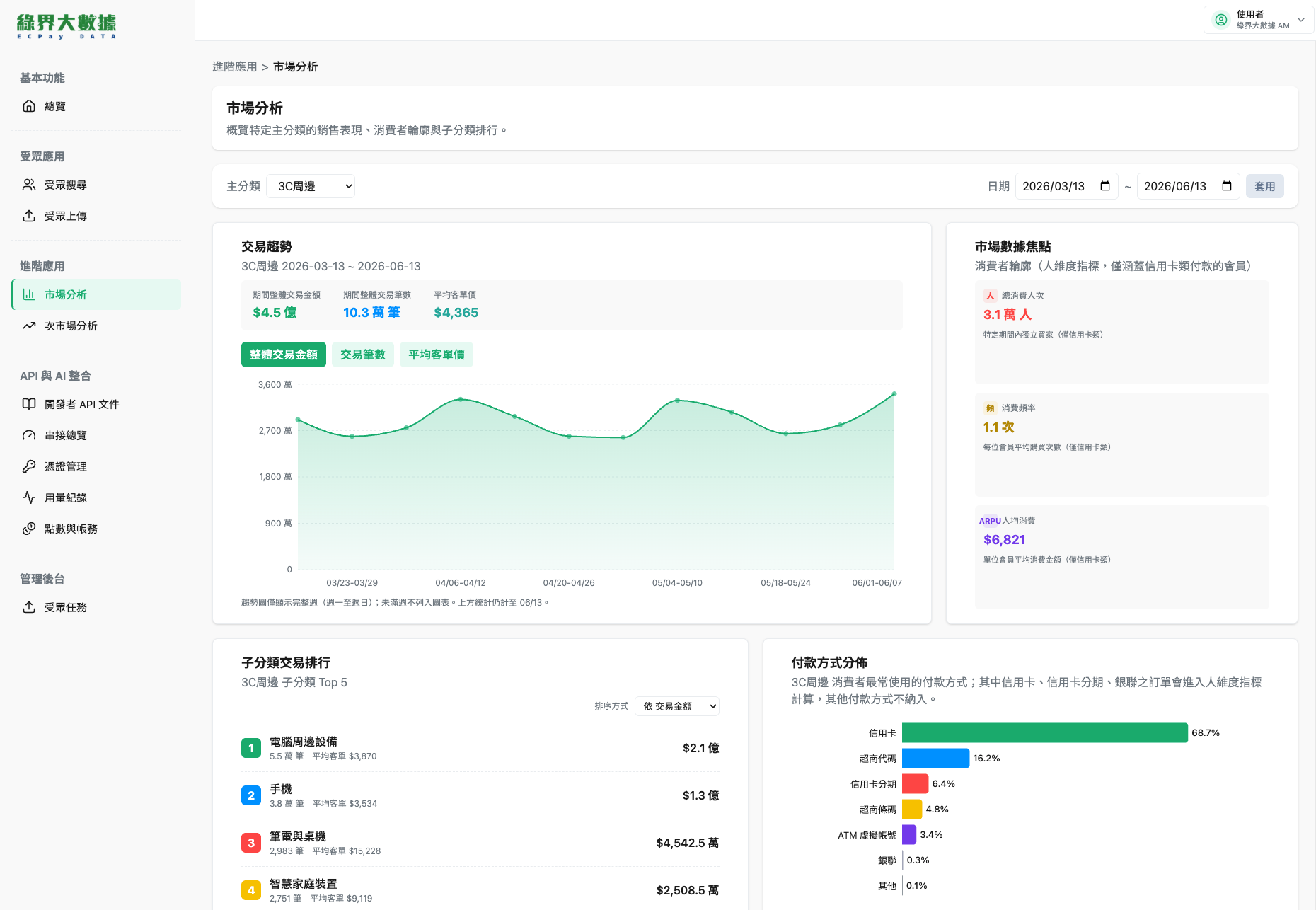
Task: Switch chart to 平均客單價 tab
Action: pos(437,355)
